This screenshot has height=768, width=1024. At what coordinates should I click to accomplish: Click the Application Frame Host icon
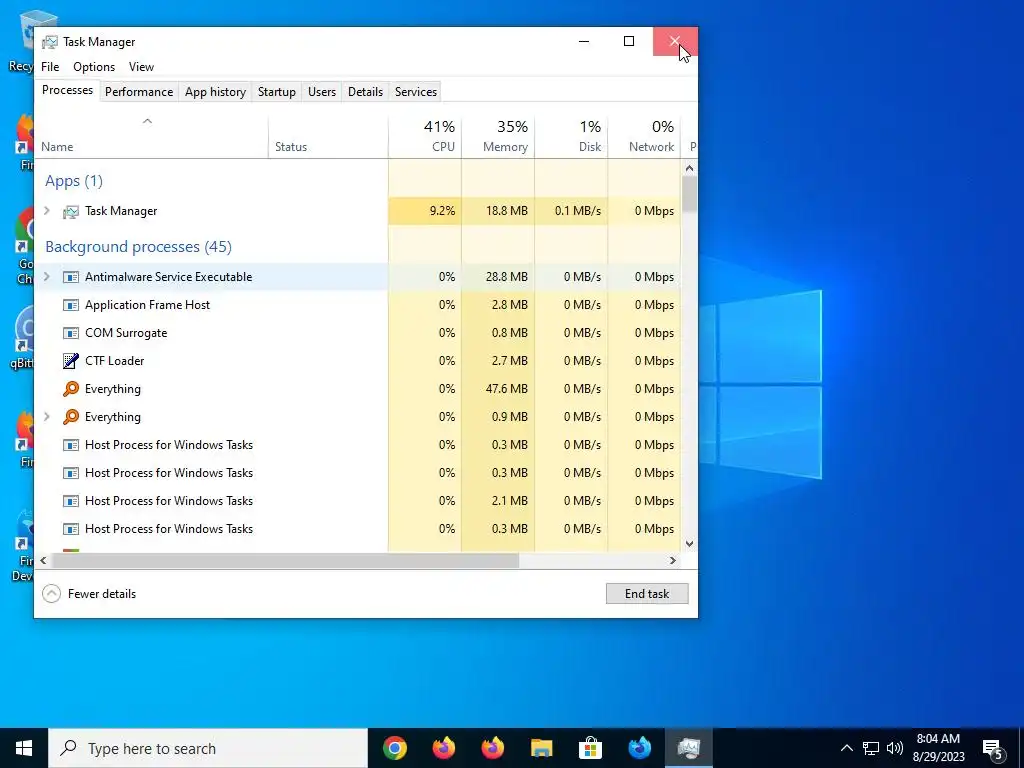[71, 305]
